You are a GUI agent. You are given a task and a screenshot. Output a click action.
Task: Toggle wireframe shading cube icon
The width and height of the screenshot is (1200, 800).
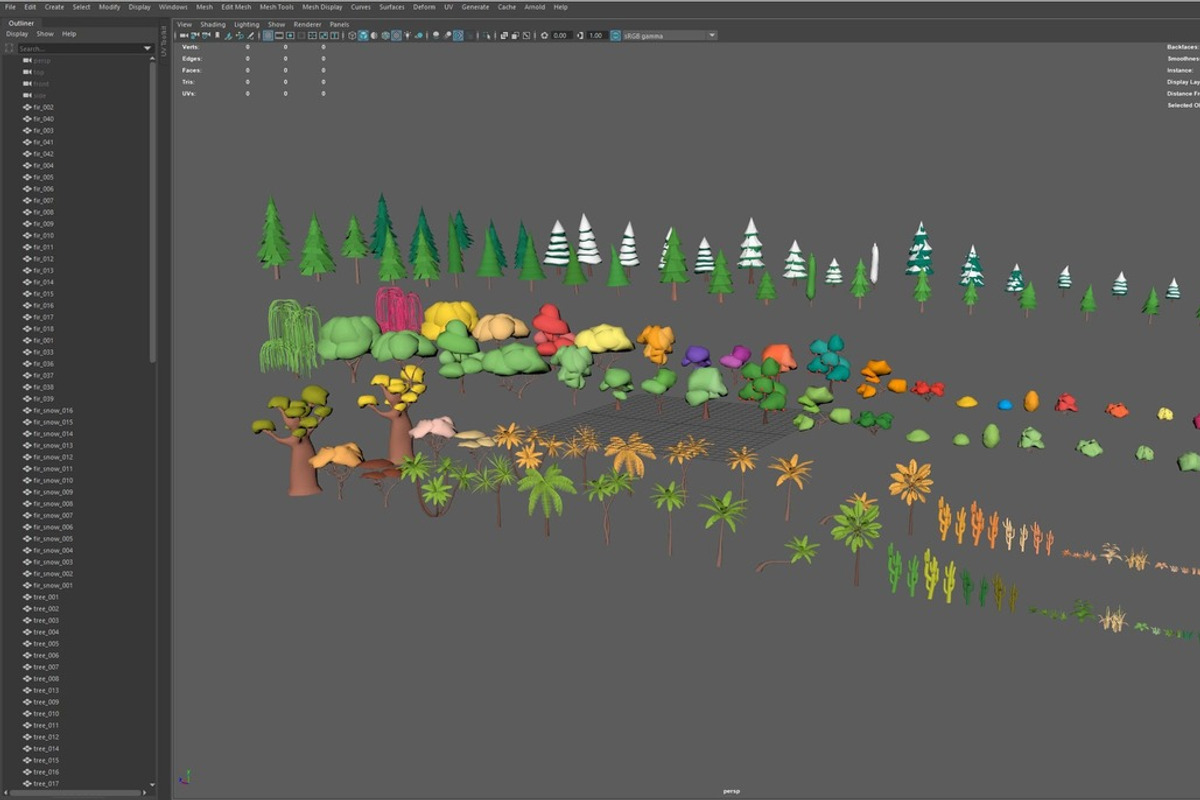point(352,35)
